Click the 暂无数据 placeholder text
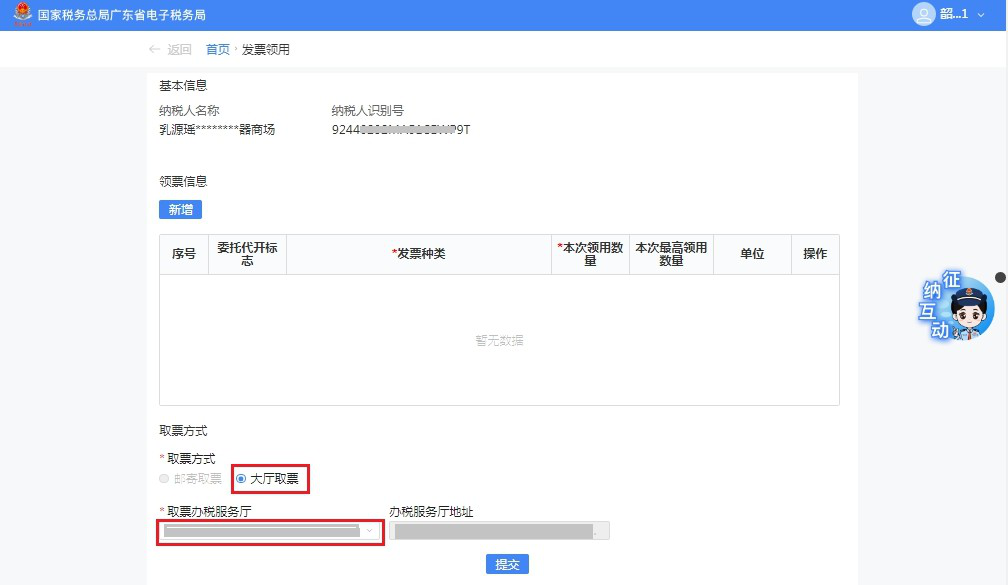The height and width of the screenshot is (585, 1008). click(500, 341)
